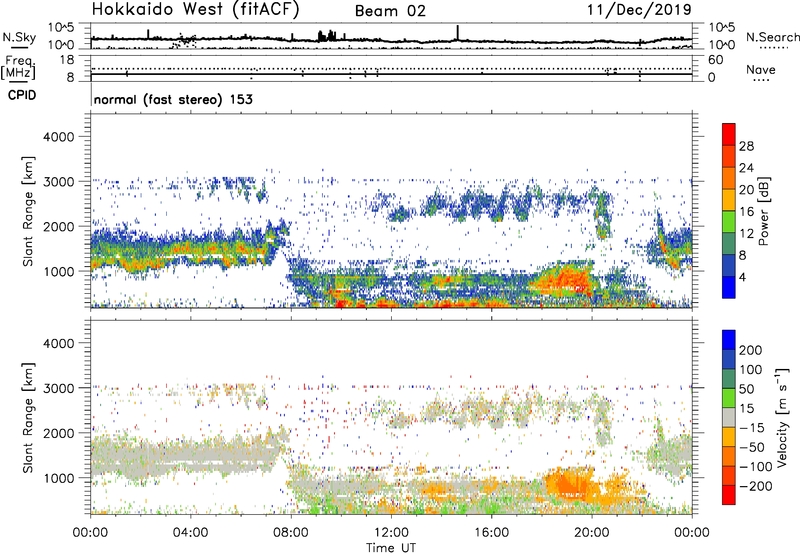Click the 'Nave' legend label
Image resolution: width=800 pixels, height=554 pixels.
click(761, 69)
